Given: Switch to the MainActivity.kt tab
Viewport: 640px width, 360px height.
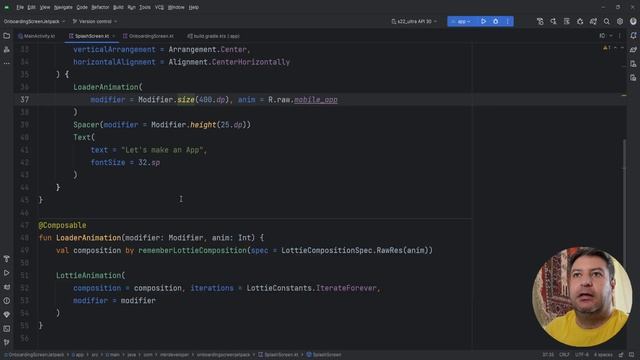Looking at the screenshot, I should click(37, 36).
